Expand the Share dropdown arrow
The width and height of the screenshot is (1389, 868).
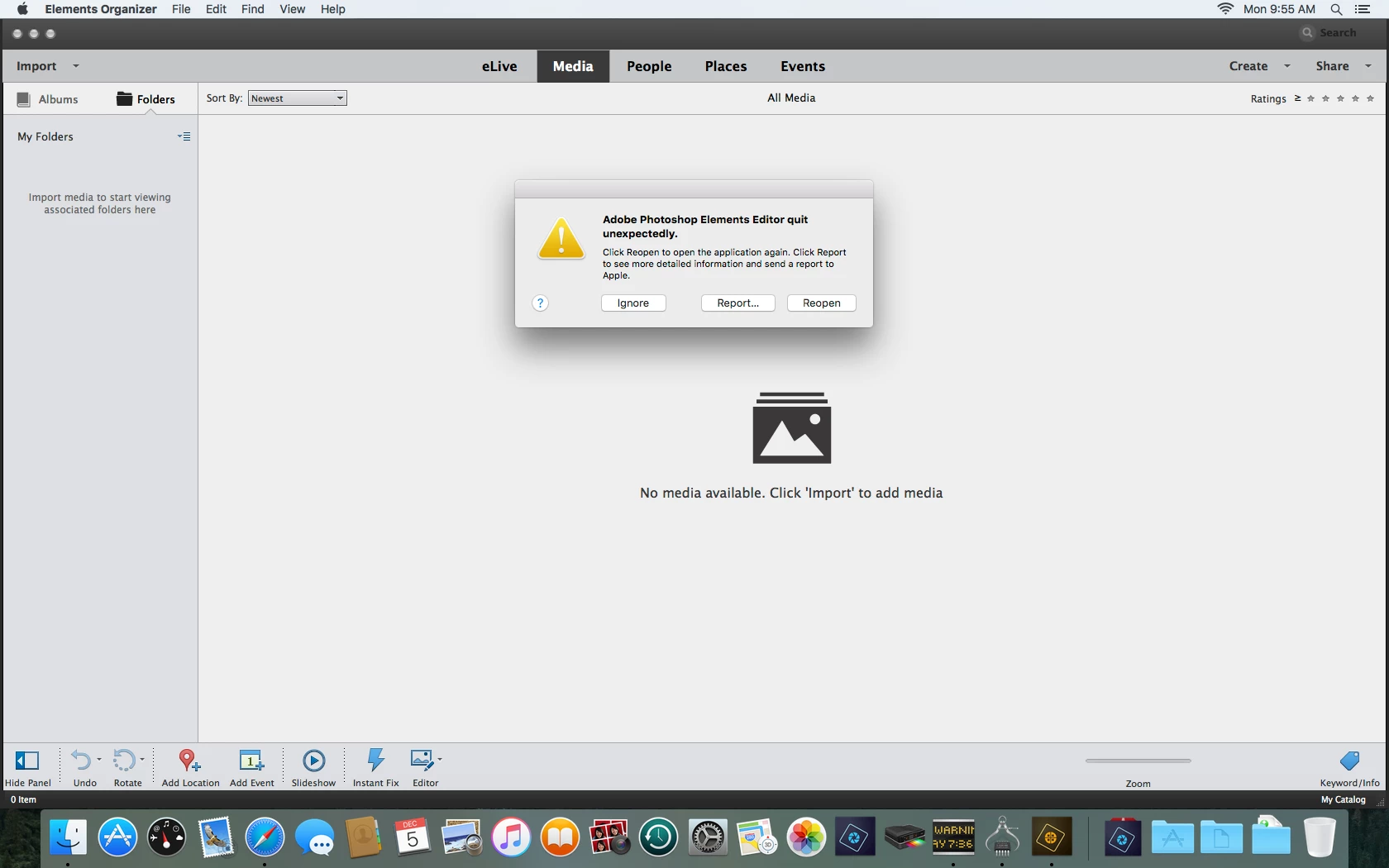tap(1368, 66)
